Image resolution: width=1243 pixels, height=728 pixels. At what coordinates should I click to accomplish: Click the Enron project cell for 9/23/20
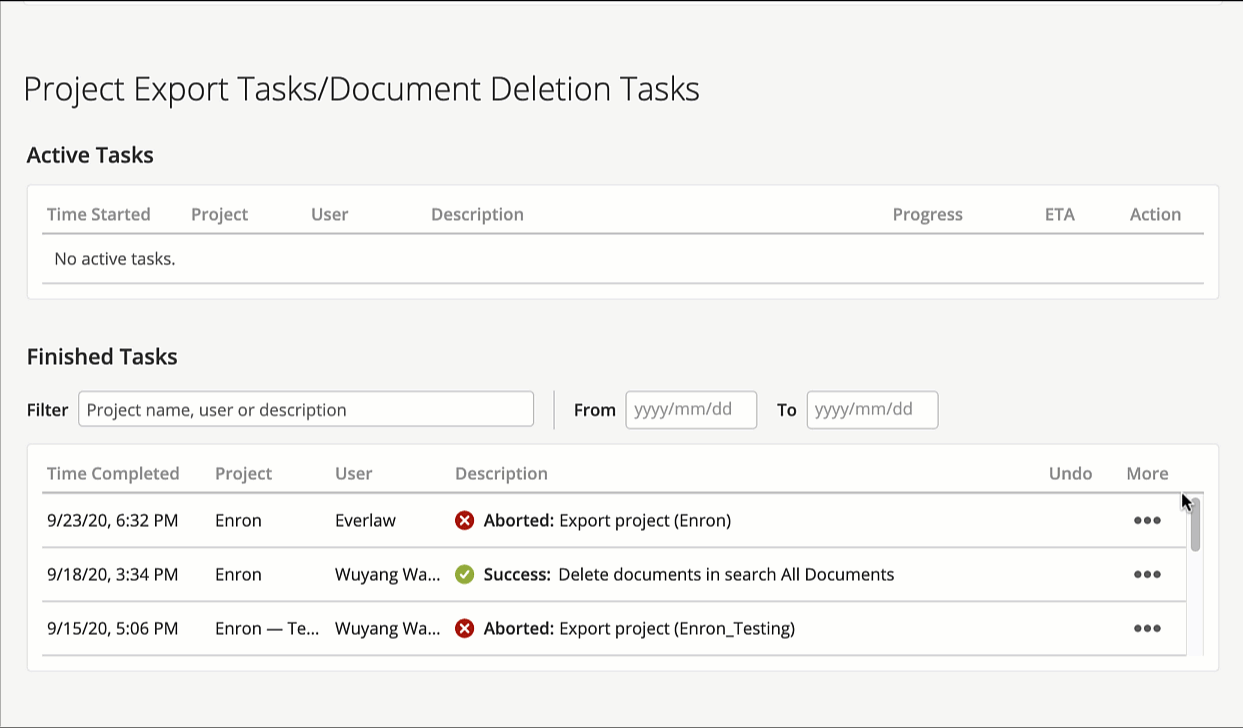(238, 520)
